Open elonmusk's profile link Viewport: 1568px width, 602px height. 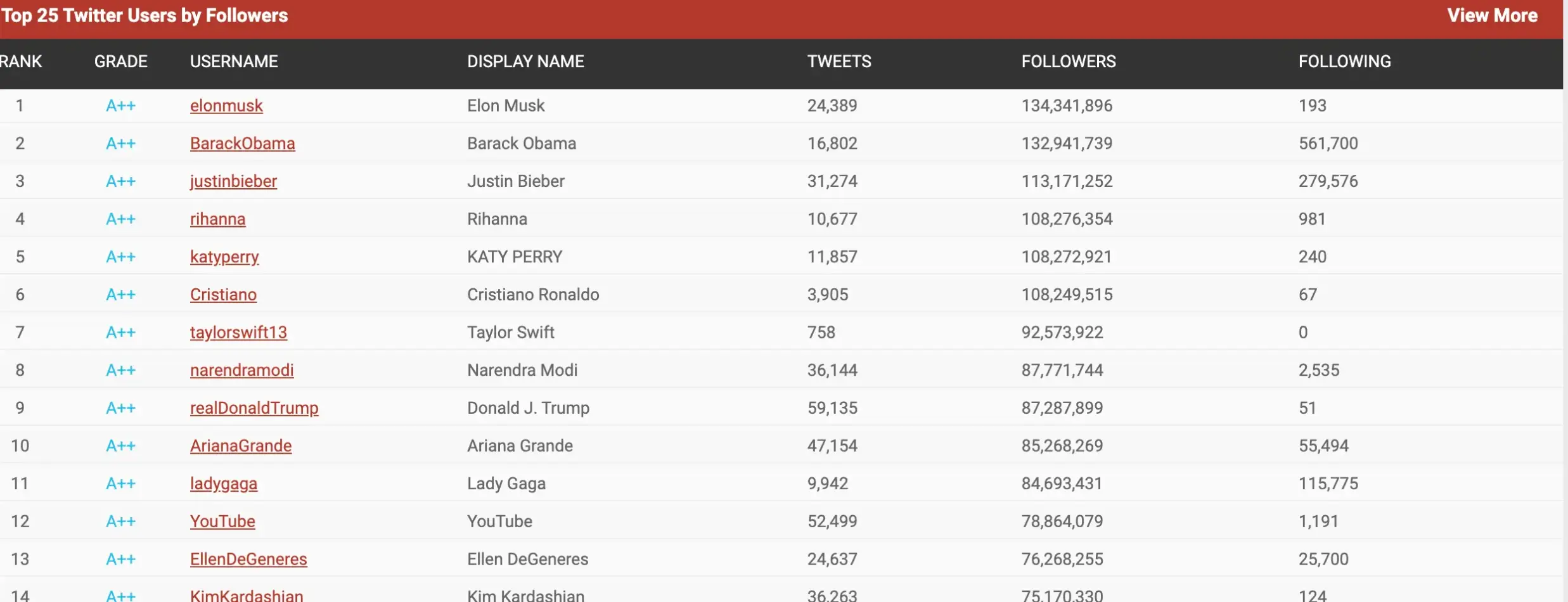pyautogui.click(x=226, y=105)
